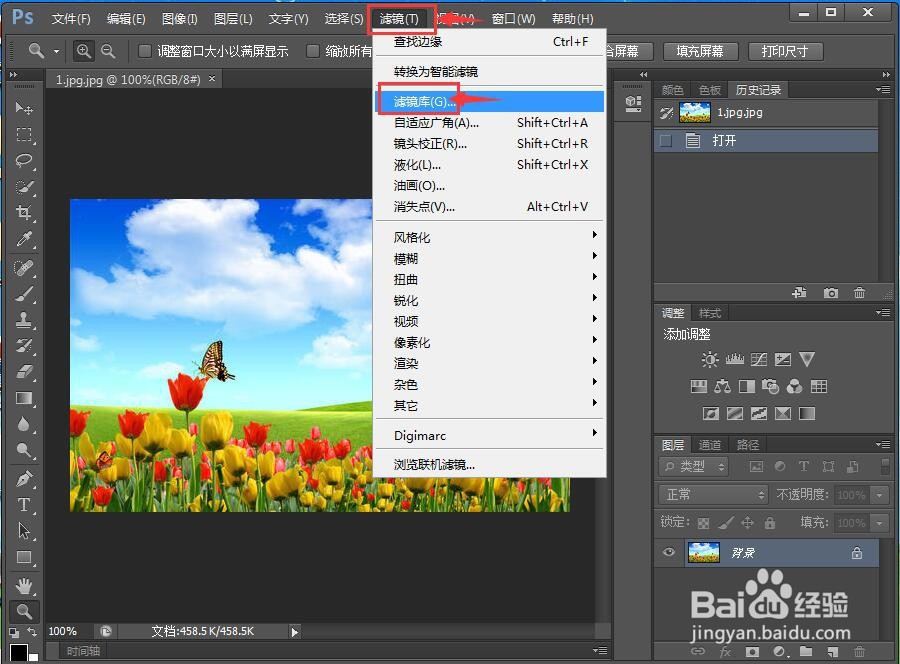This screenshot has height=664, width=900.
Task: Select the Path Selection tool
Action: tap(24, 531)
